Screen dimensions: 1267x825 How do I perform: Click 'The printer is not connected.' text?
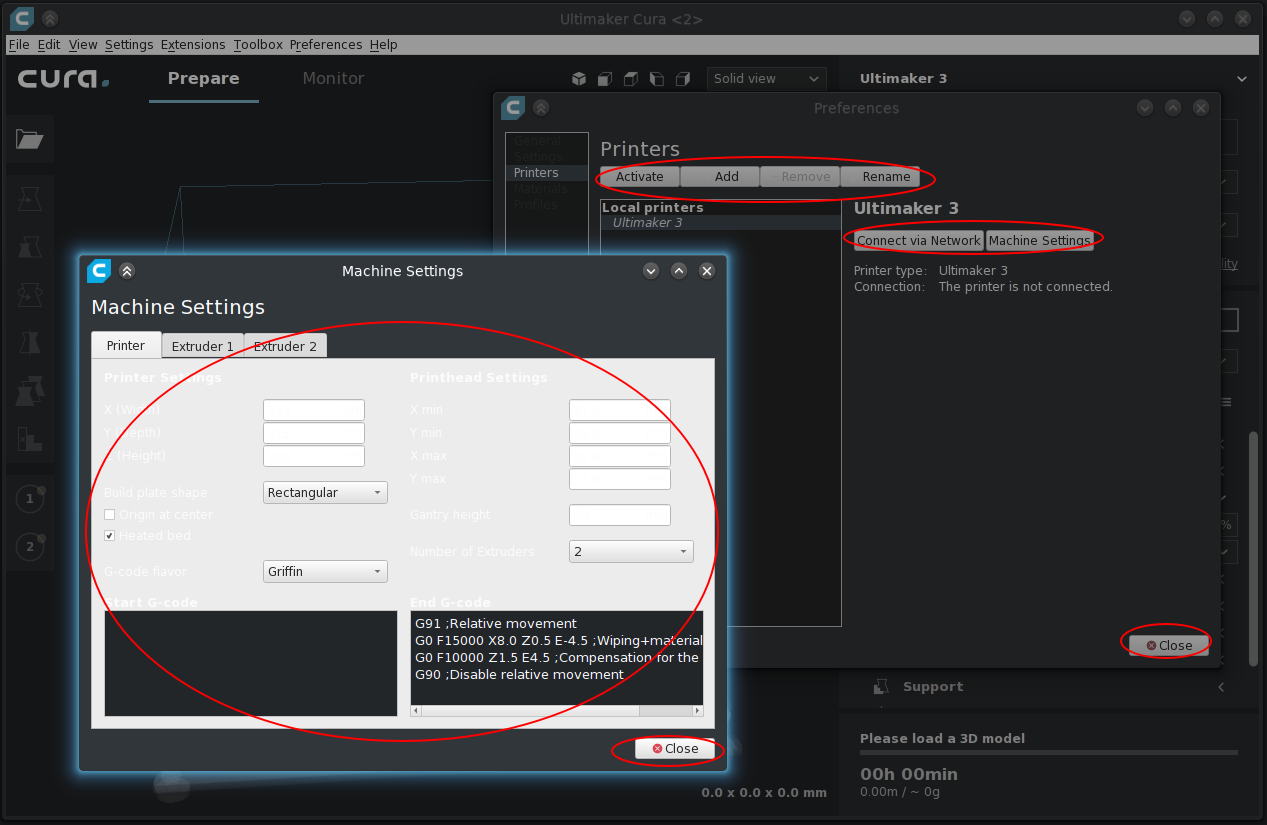click(1025, 287)
